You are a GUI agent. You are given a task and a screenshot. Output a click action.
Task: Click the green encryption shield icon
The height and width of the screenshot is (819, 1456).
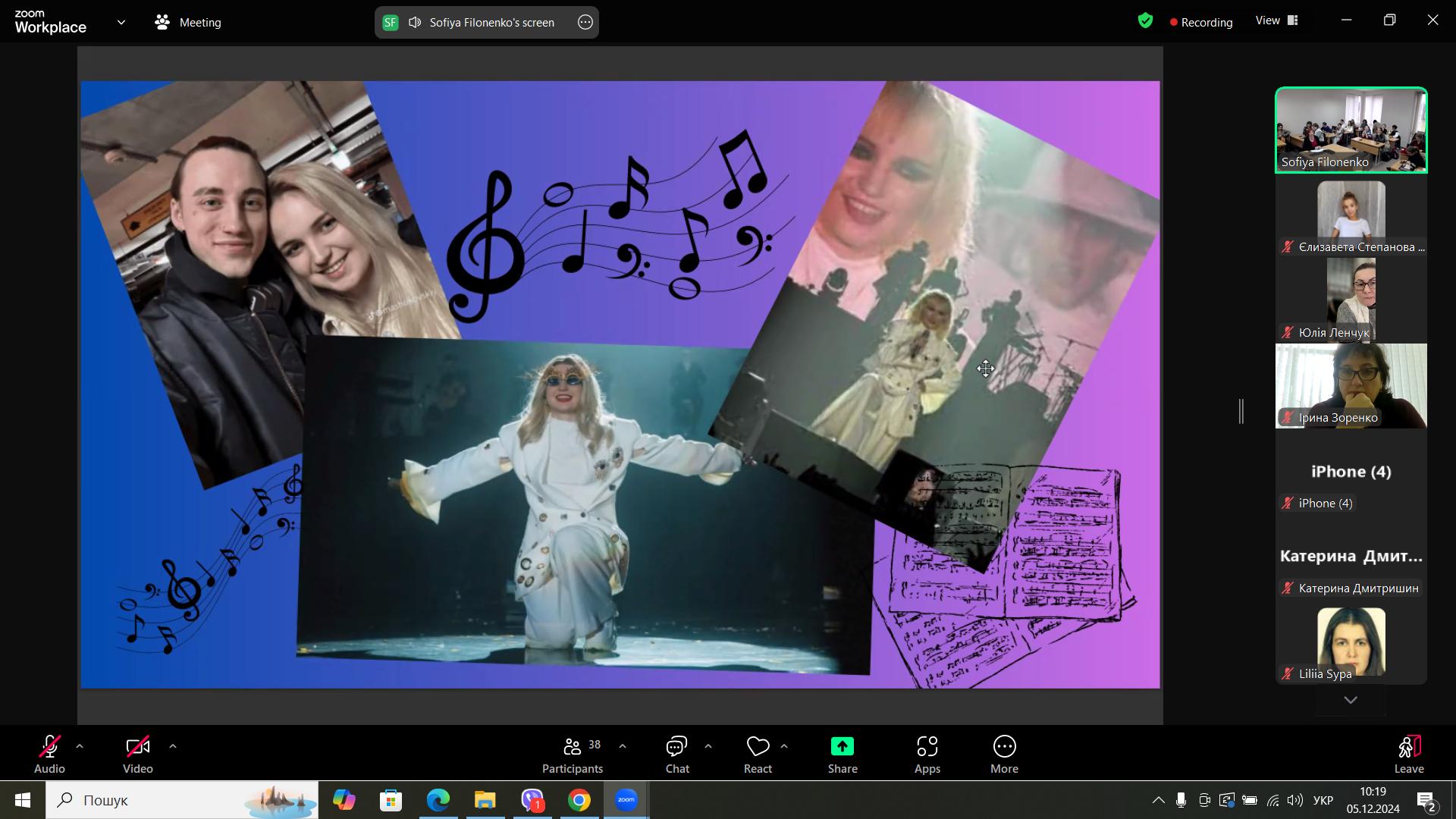(x=1145, y=21)
